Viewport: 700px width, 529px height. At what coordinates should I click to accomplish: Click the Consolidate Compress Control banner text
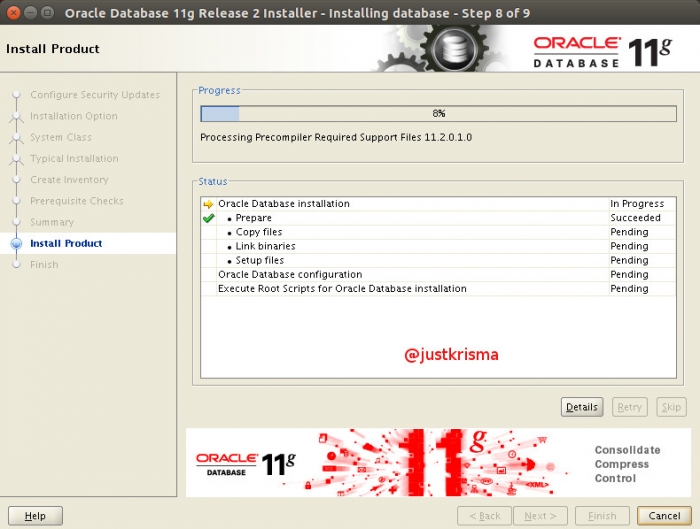coord(627,464)
